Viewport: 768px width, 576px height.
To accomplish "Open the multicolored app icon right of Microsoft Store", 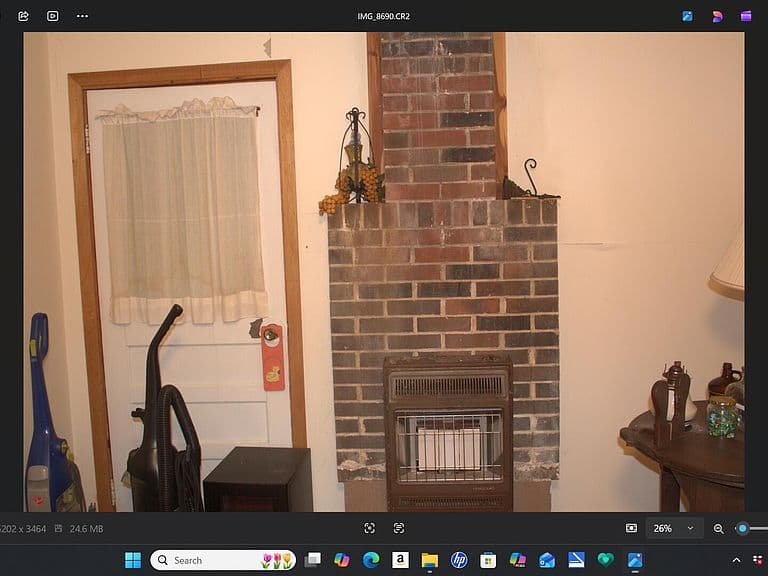I will [517, 560].
